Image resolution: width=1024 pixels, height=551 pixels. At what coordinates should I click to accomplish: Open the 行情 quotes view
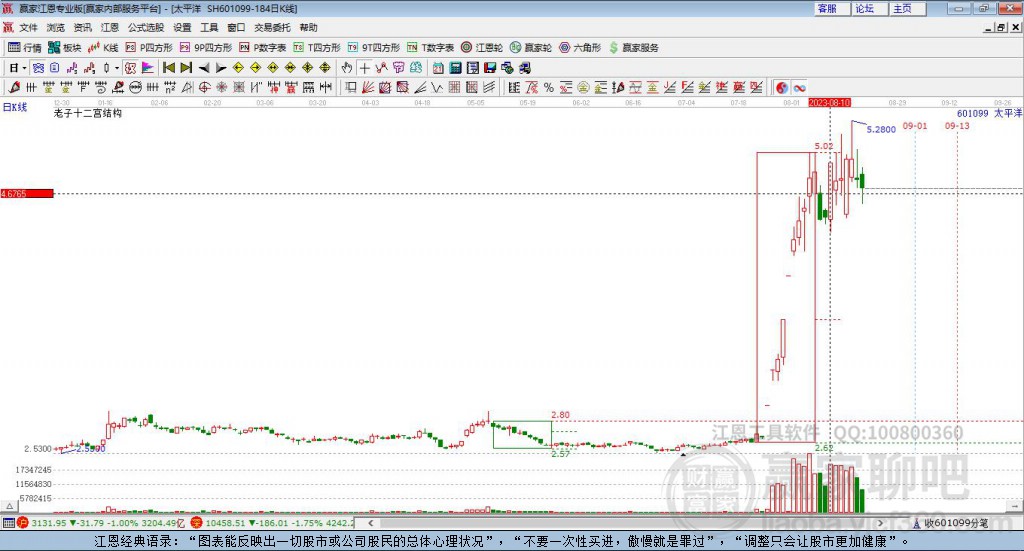(x=24, y=48)
